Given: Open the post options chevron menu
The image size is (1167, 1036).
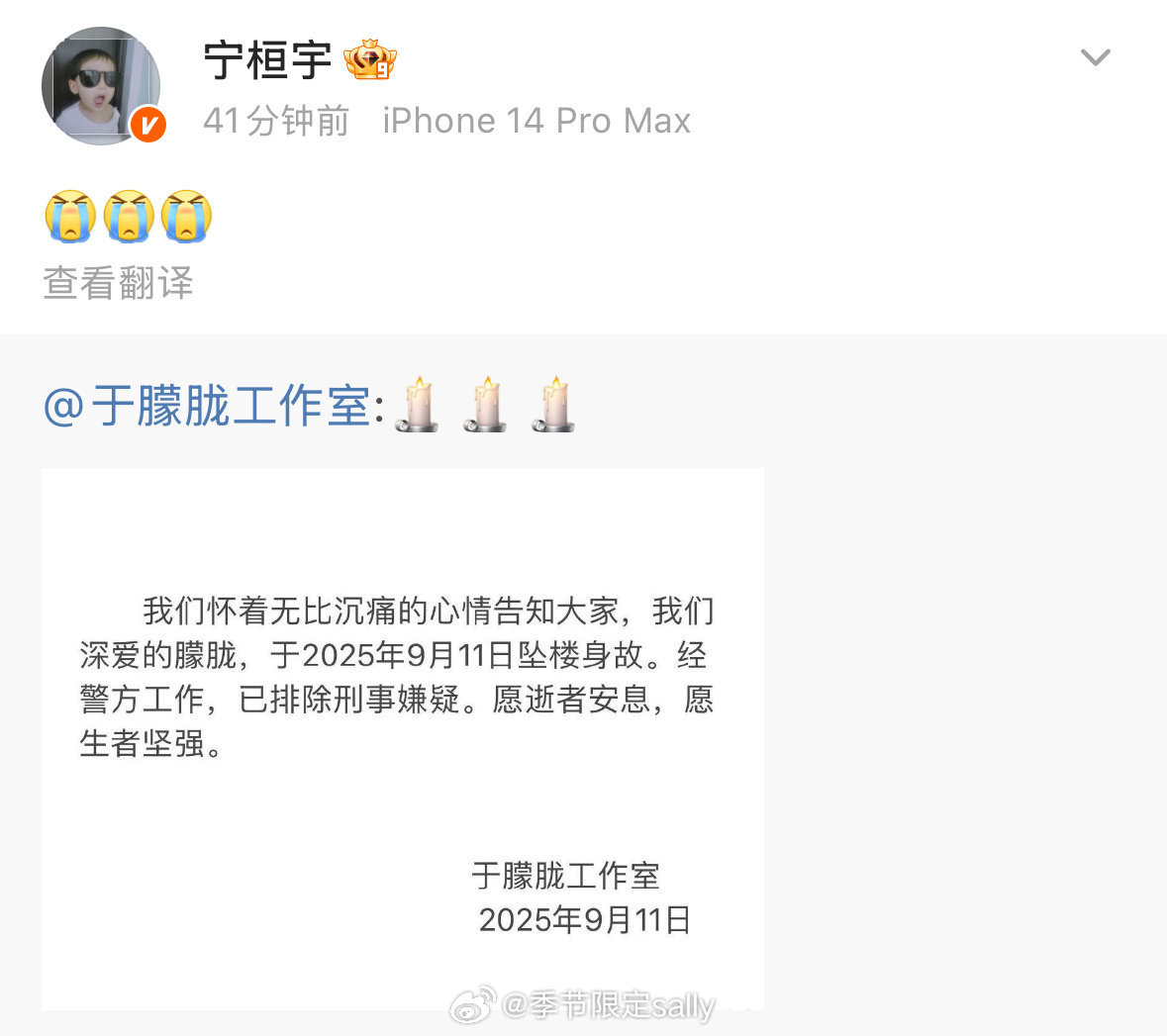Looking at the screenshot, I should pyautogui.click(x=1095, y=57).
